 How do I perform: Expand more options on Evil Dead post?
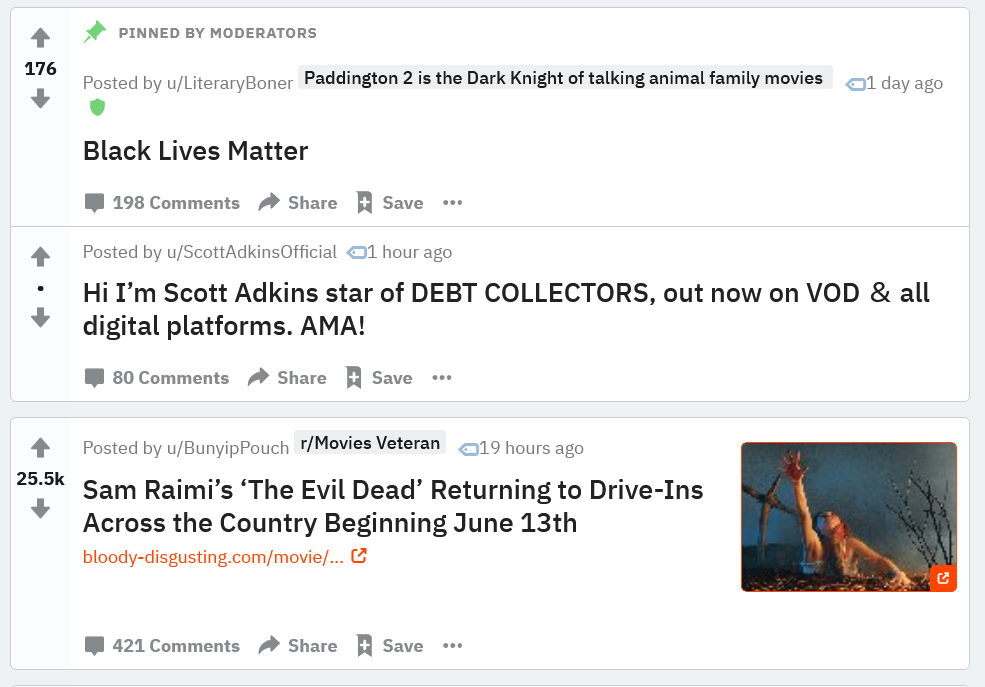point(453,646)
